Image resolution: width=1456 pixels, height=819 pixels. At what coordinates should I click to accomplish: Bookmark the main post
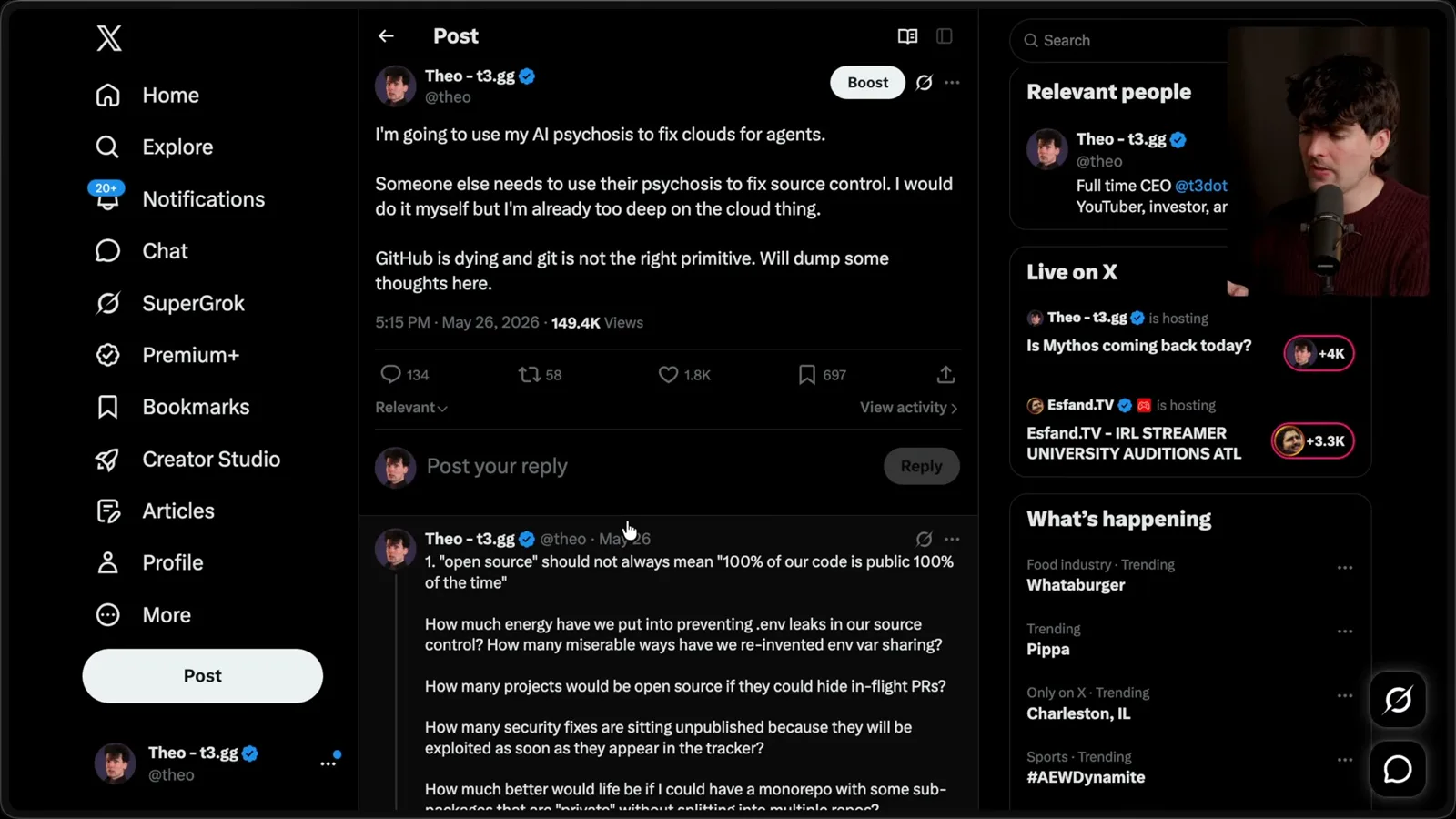tap(806, 375)
